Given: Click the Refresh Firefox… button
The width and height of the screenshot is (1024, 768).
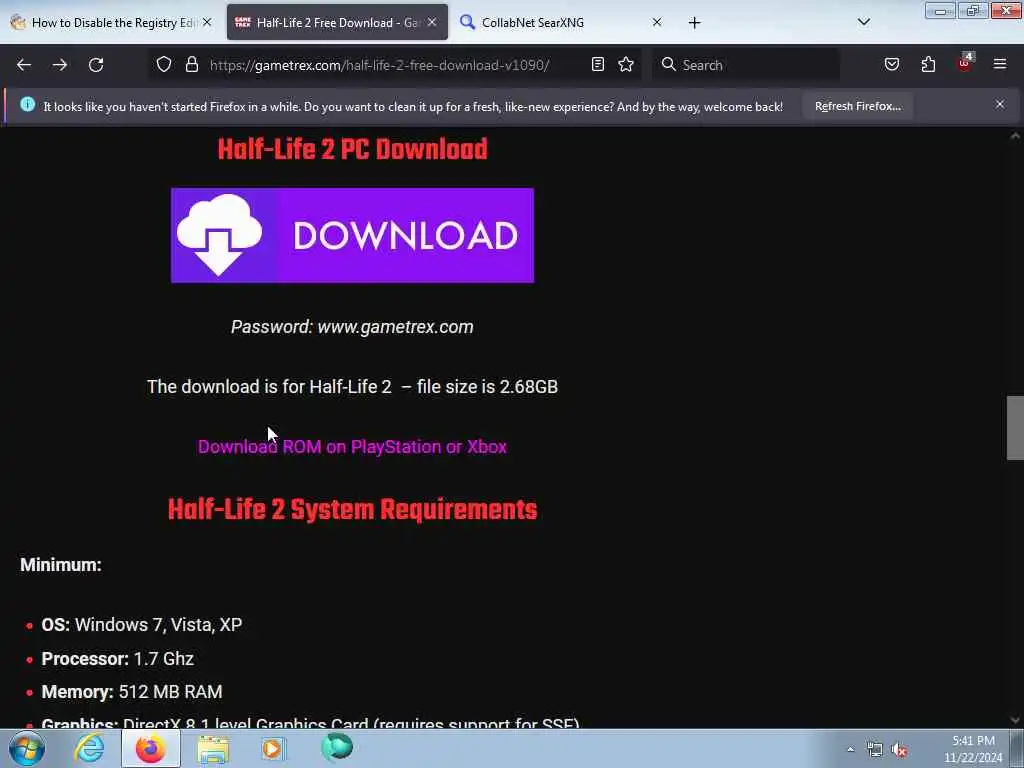Looking at the screenshot, I should [857, 106].
